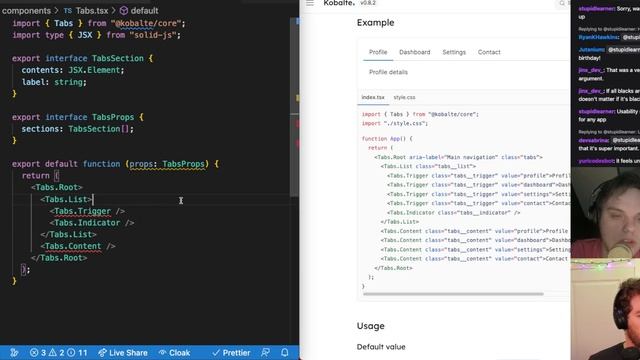The image size is (640, 360).
Task: Click the Example heading
Action: [376, 23]
